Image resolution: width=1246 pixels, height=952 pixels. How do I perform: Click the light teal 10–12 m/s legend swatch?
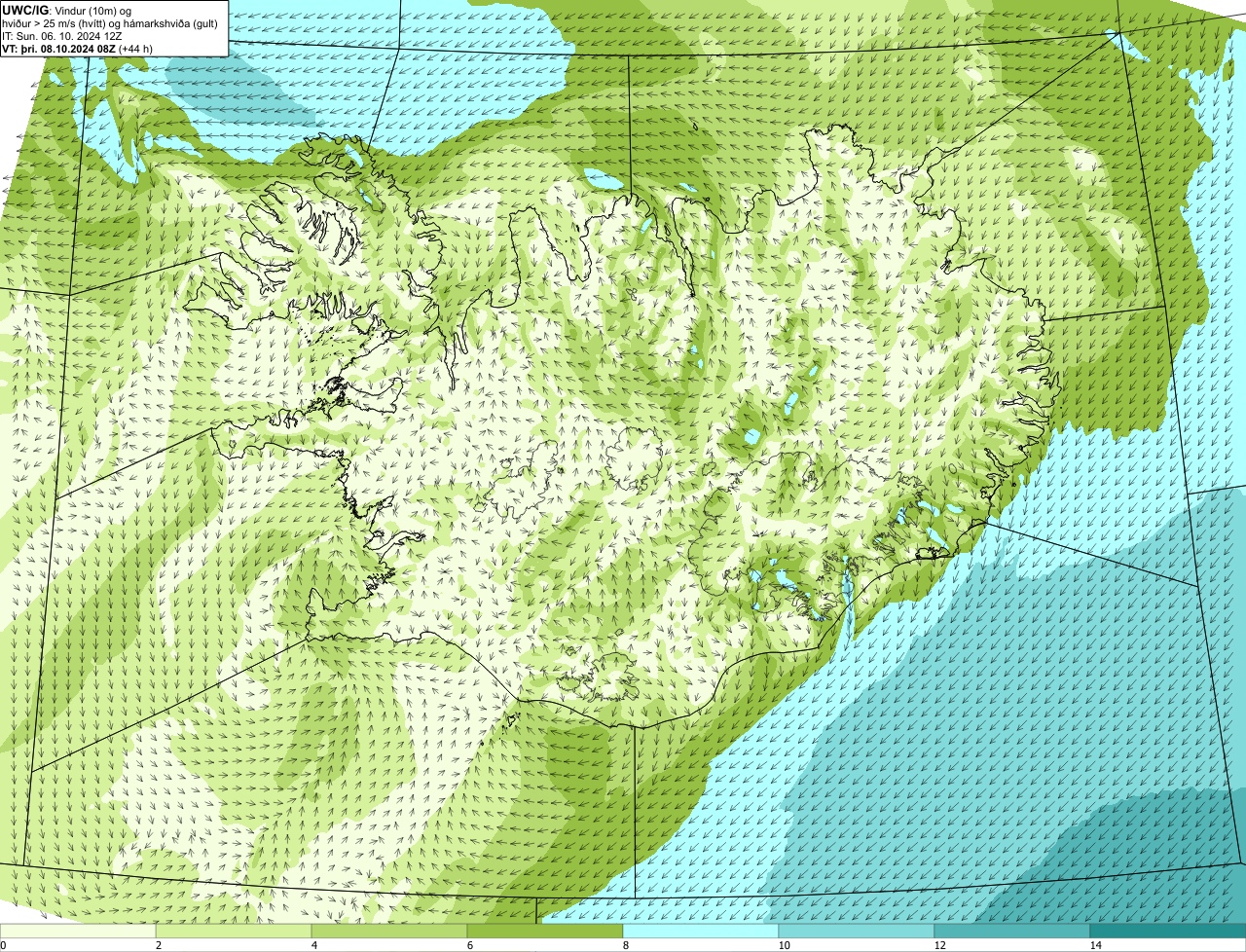[857, 931]
